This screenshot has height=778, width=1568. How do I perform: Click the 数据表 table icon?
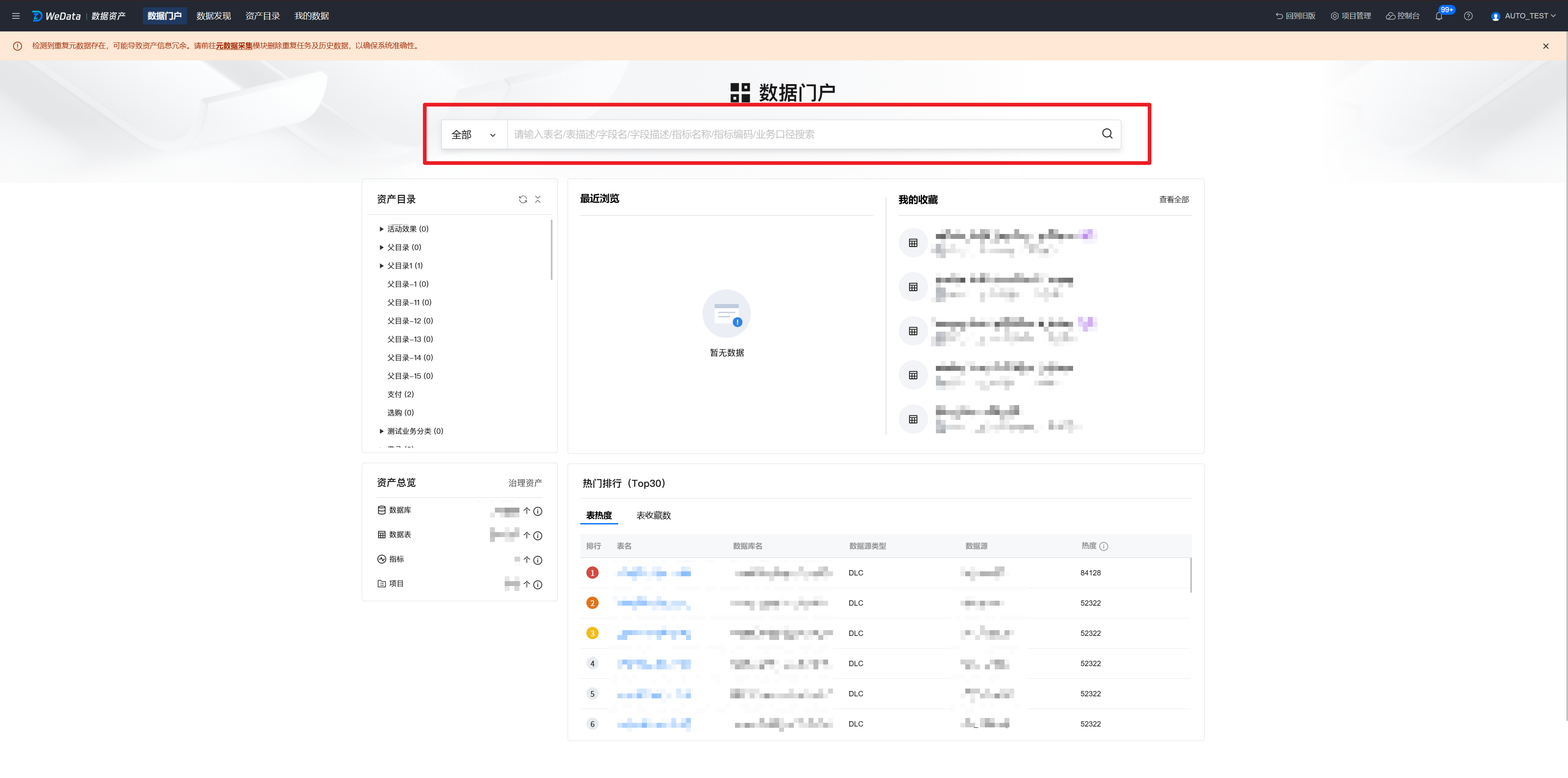pyautogui.click(x=382, y=535)
